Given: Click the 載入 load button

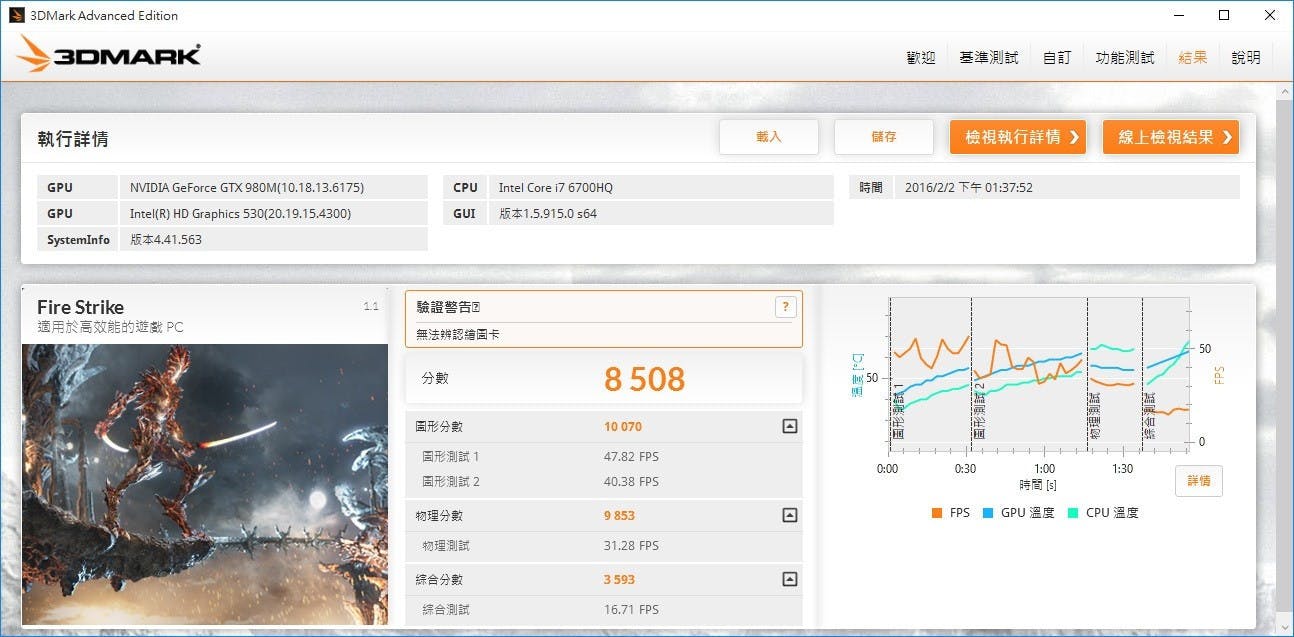Looking at the screenshot, I should 768,137.
